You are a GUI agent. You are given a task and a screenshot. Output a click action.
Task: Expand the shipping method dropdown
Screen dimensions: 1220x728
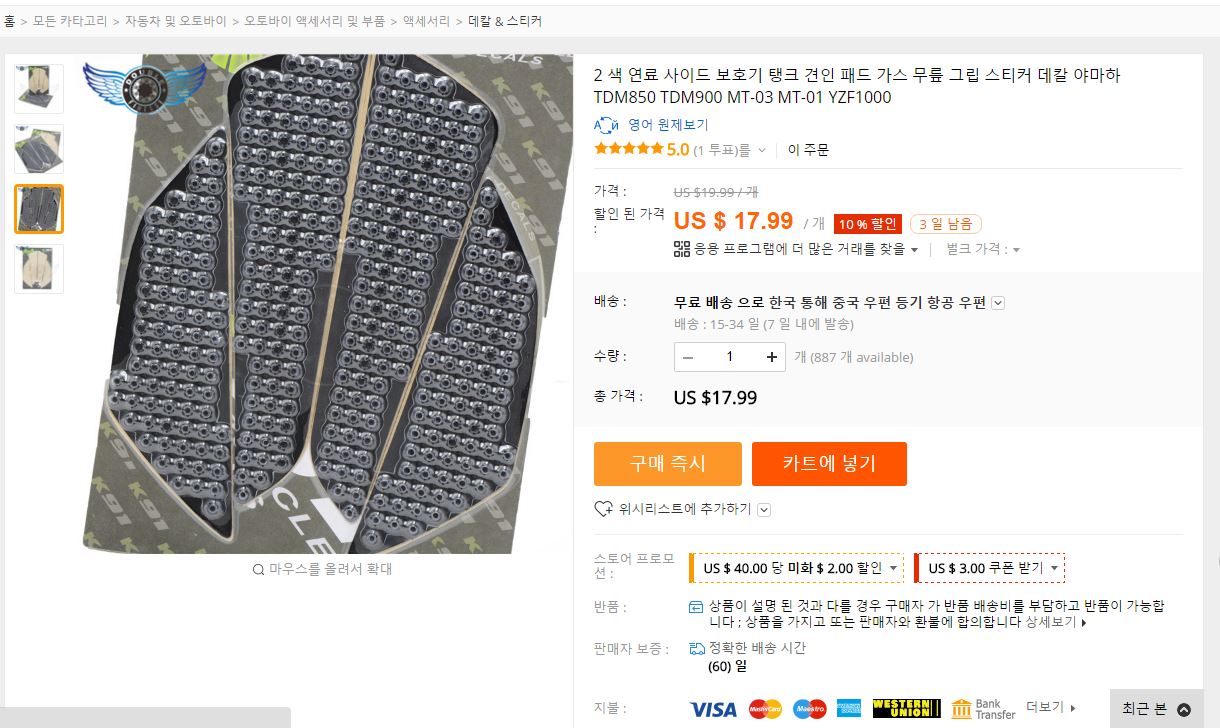998,303
